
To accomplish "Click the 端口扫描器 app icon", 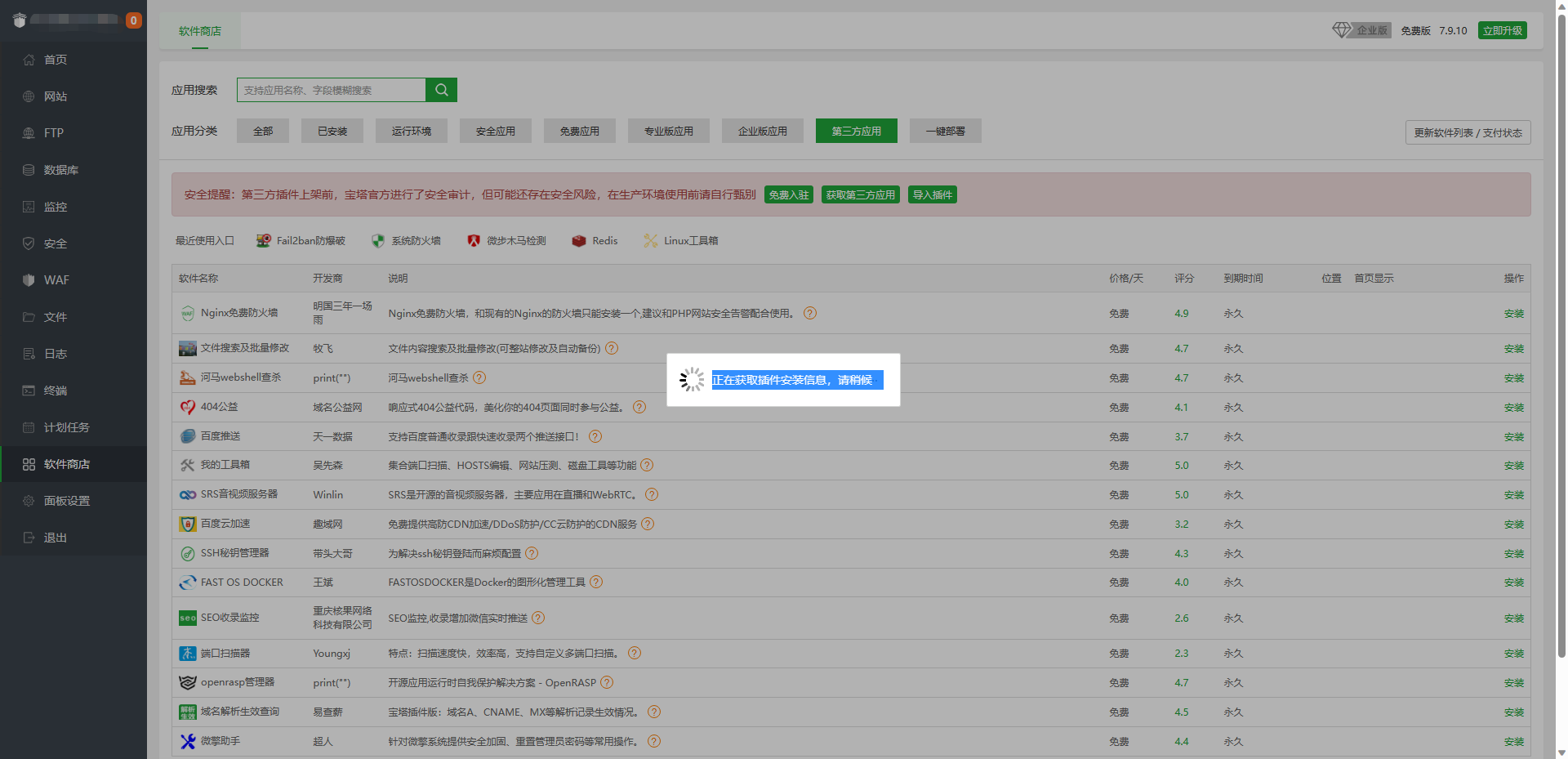I will [188, 654].
